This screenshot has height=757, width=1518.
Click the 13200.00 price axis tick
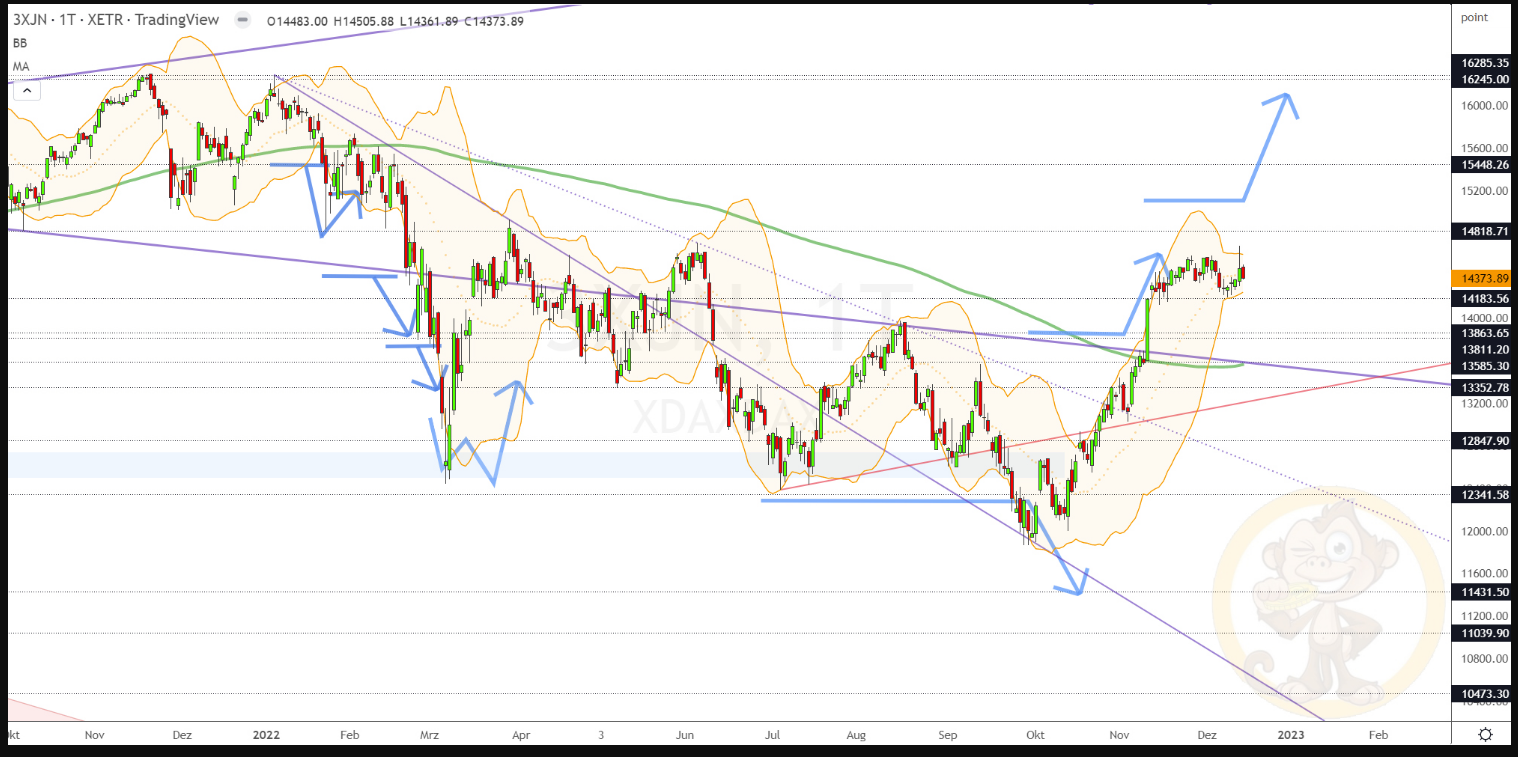pos(1484,404)
